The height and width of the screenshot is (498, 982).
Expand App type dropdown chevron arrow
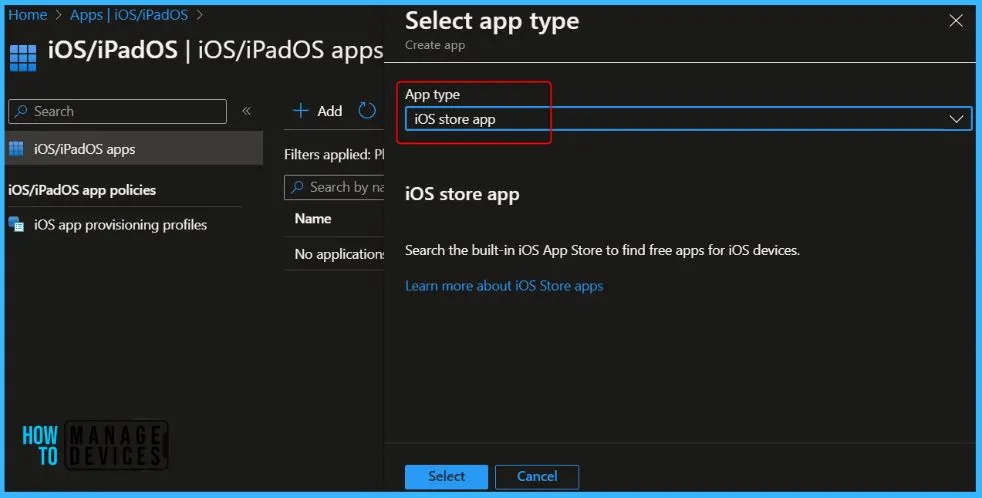coord(956,119)
